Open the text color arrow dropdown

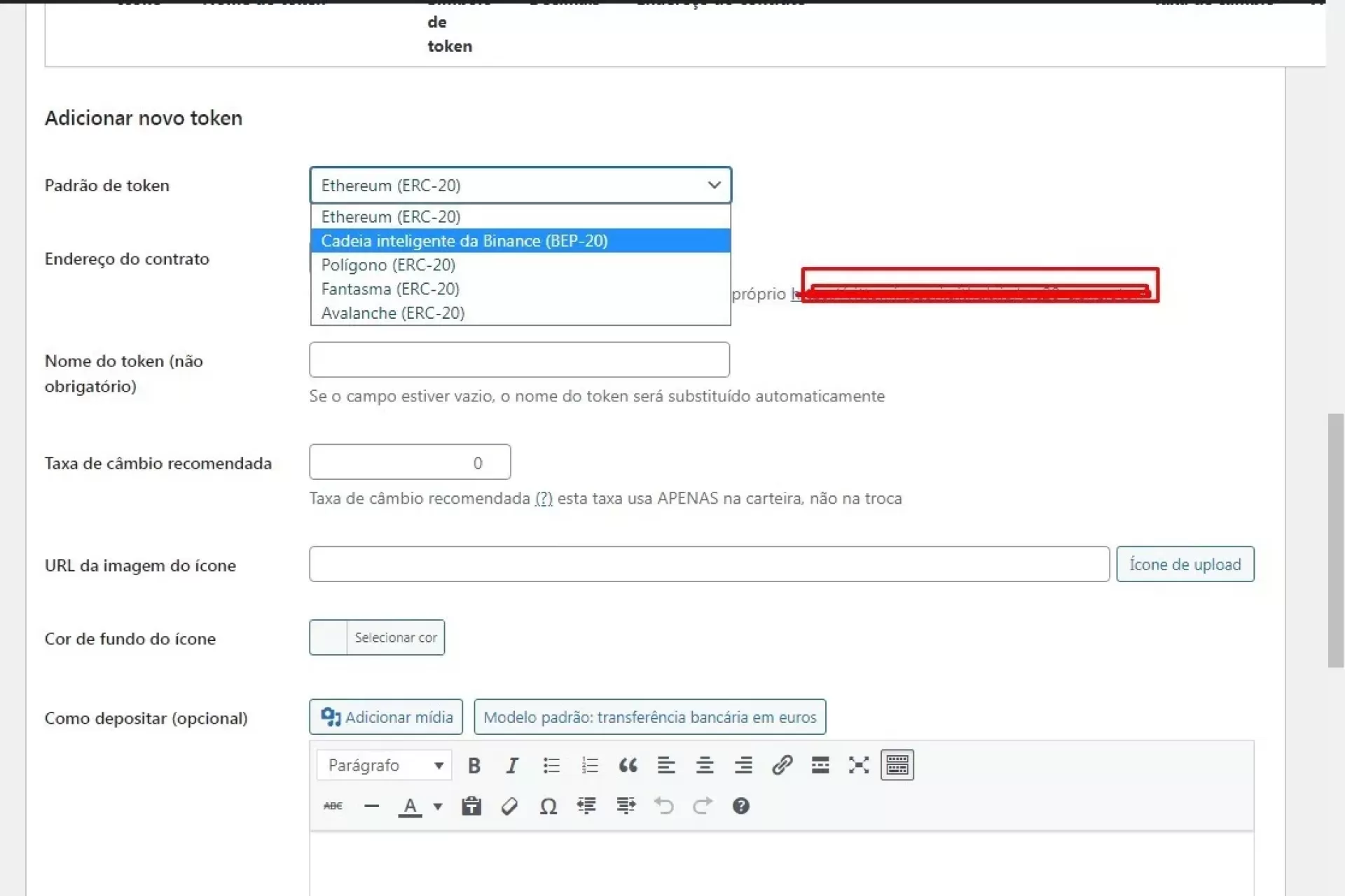[x=438, y=806]
